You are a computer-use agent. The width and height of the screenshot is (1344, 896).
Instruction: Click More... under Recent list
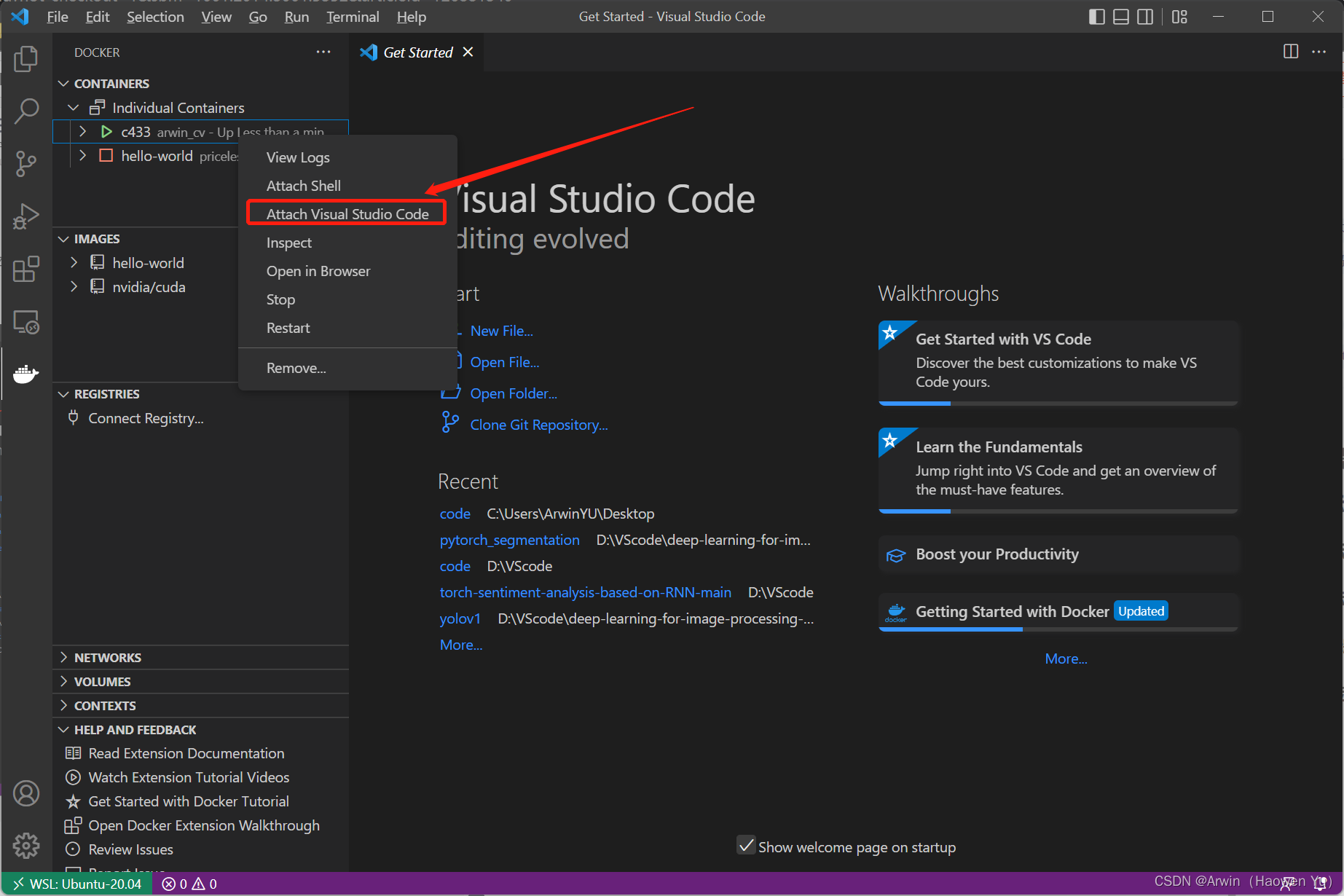tap(461, 645)
